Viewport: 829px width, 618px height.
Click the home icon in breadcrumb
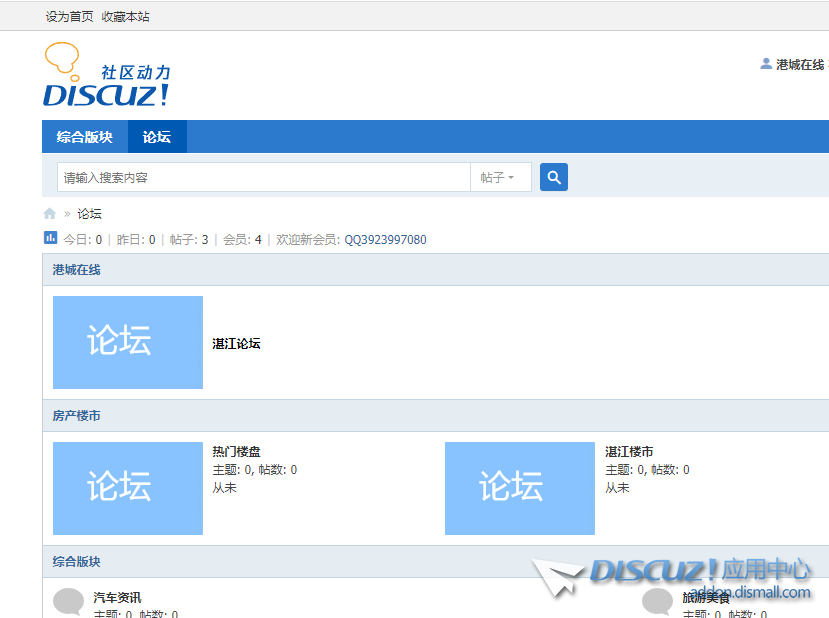(50, 214)
